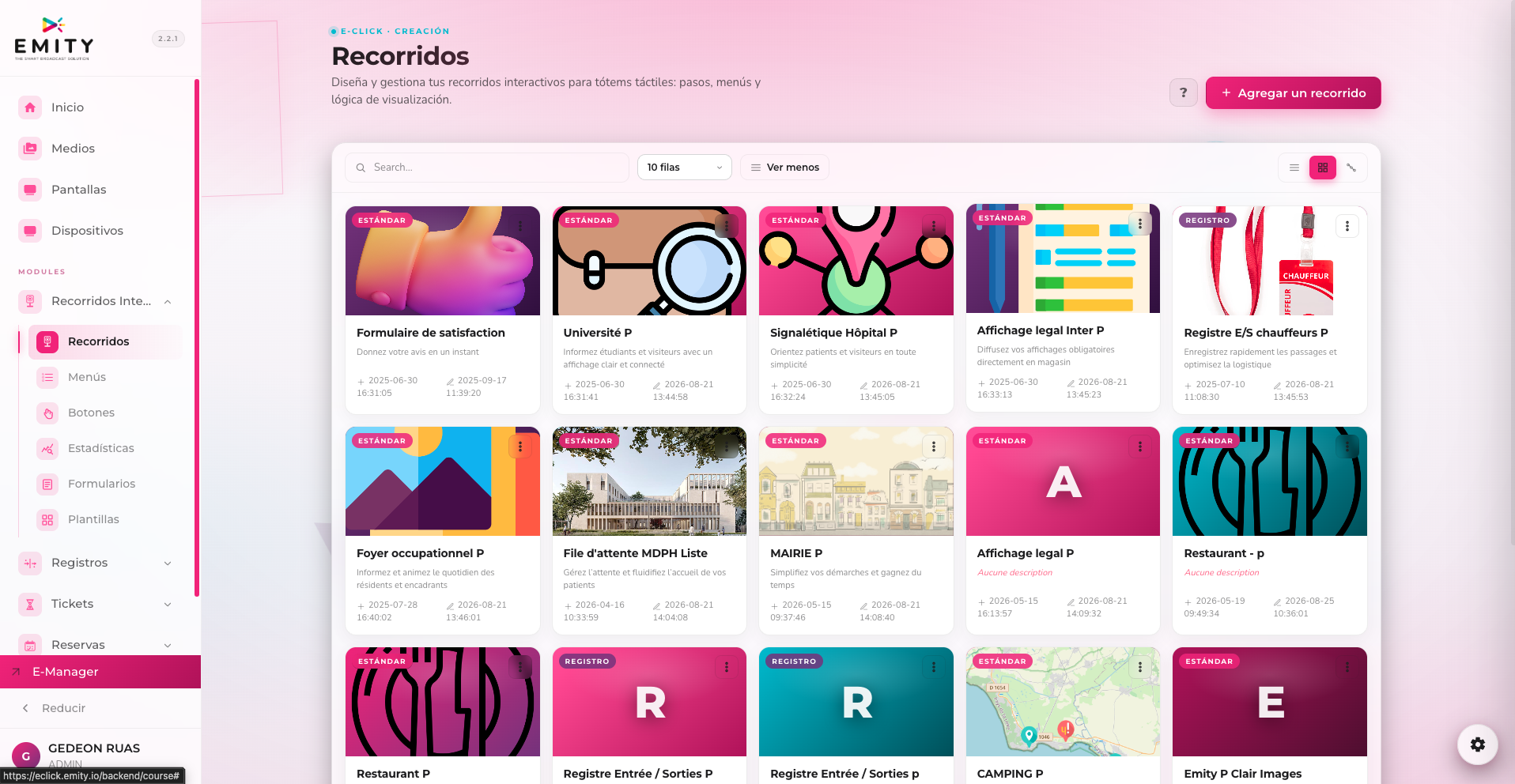Click the Ver menos button
Image resolution: width=1515 pixels, height=784 pixels.
click(784, 168)
